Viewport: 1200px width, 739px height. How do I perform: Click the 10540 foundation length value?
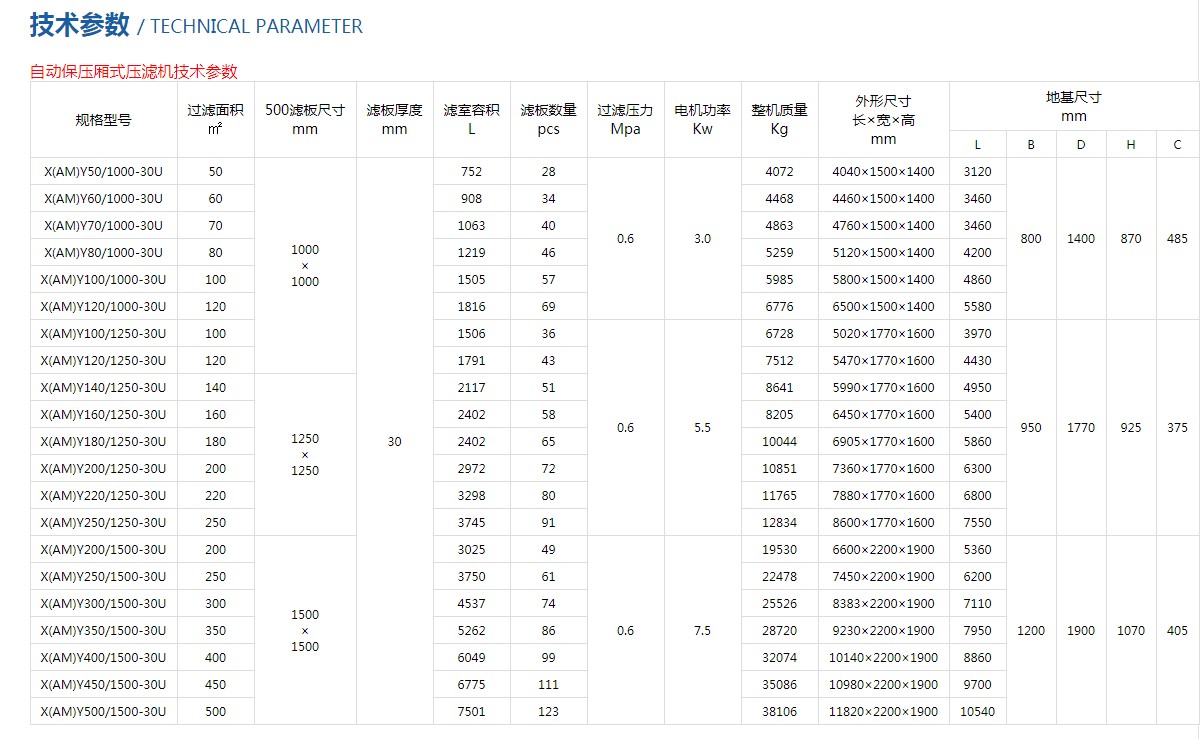(977, 712)
